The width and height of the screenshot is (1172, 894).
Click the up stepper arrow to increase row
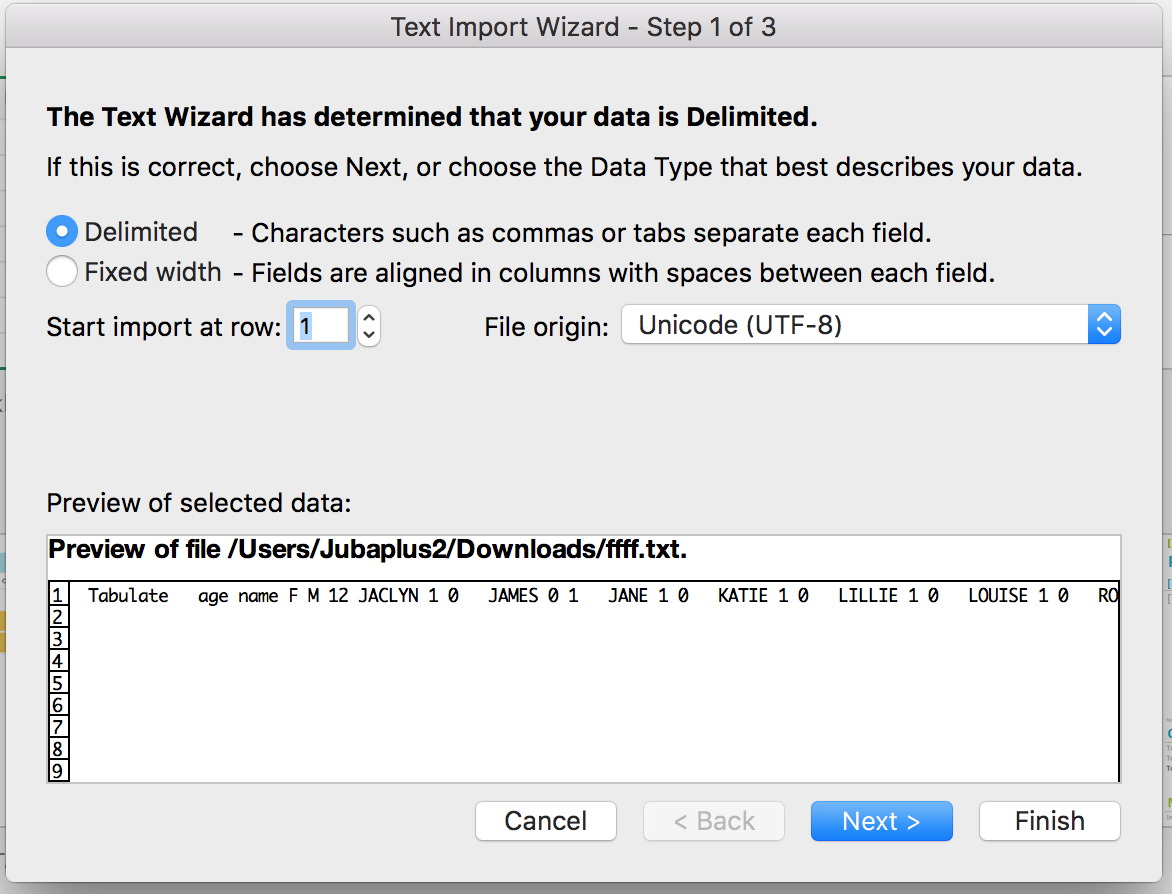click(368, 316)
